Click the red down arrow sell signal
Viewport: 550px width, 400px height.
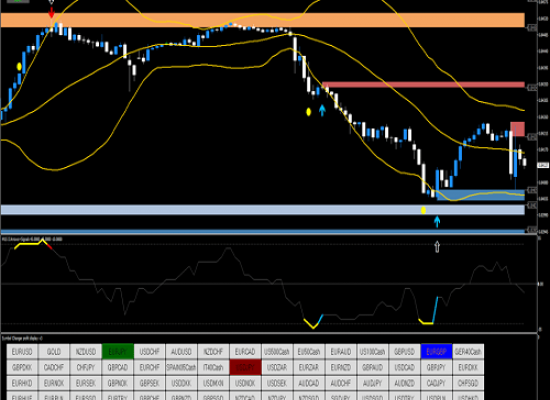click(x=51, y=13)
